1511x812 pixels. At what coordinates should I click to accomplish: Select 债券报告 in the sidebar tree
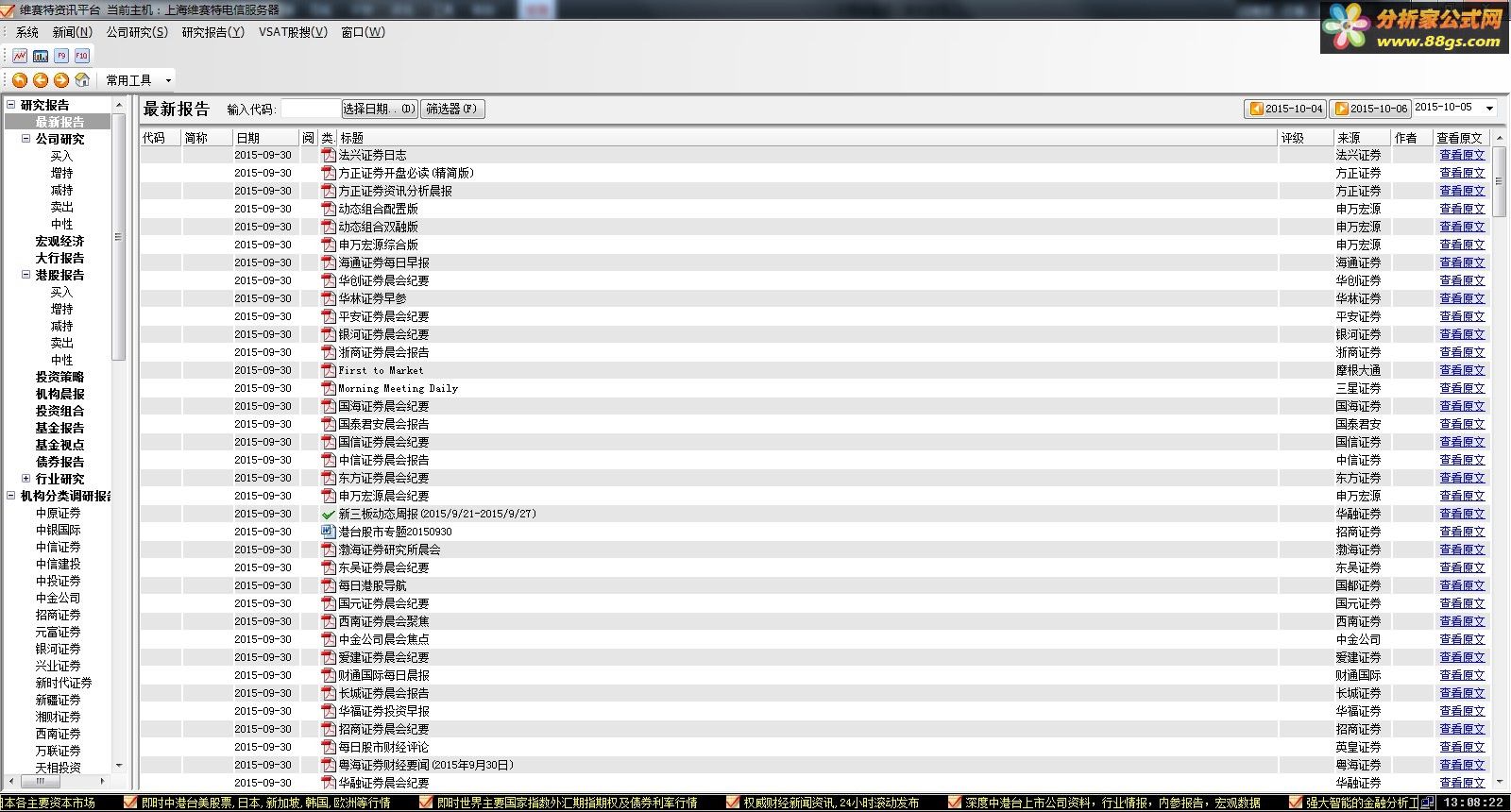coord(59,462)
